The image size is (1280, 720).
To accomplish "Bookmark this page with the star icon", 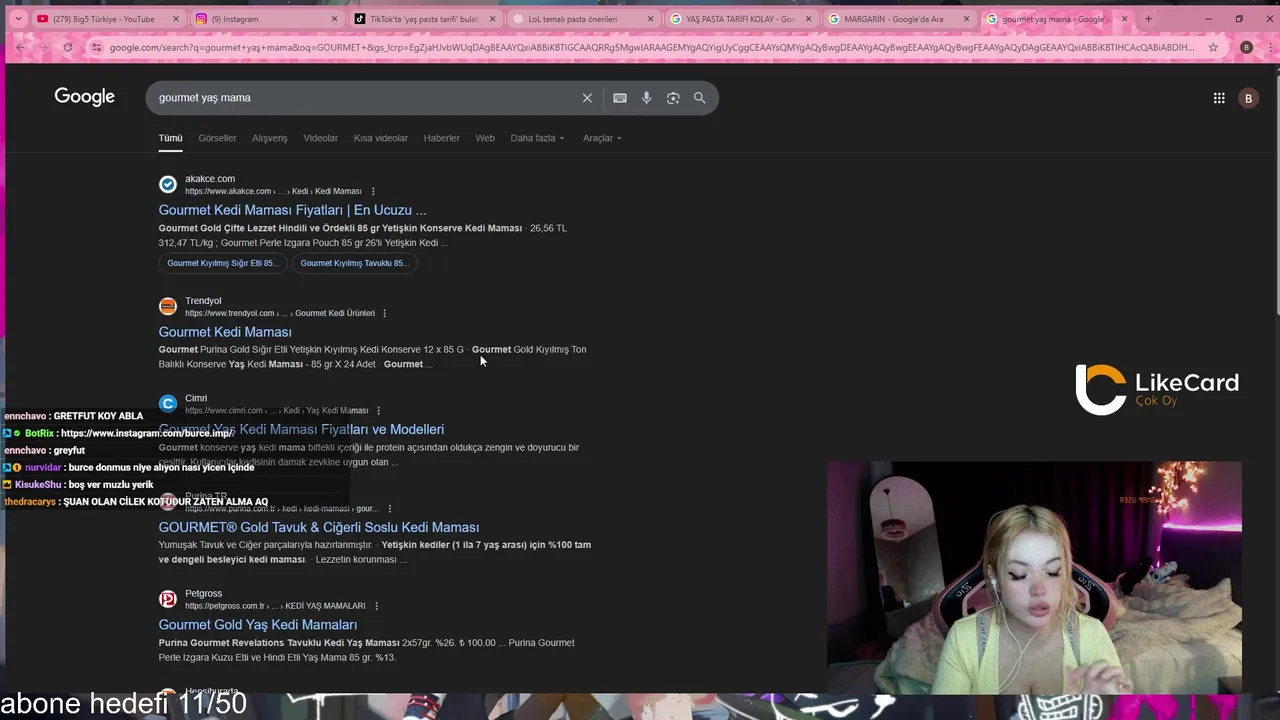I will pyautogui.click(x=1213, y=47).
